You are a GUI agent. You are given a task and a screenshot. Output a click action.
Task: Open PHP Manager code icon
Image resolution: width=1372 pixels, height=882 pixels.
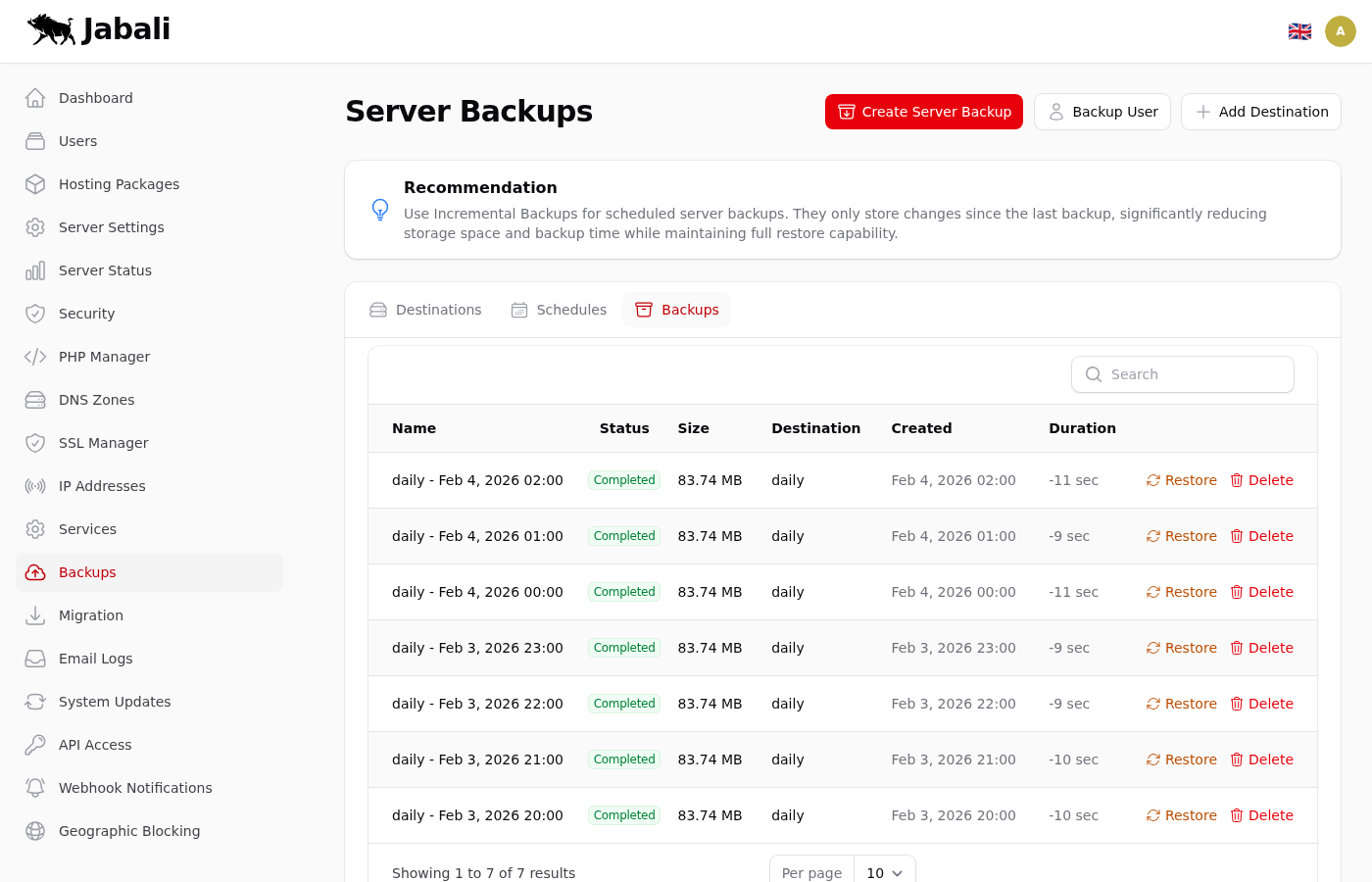pos(35,357)
